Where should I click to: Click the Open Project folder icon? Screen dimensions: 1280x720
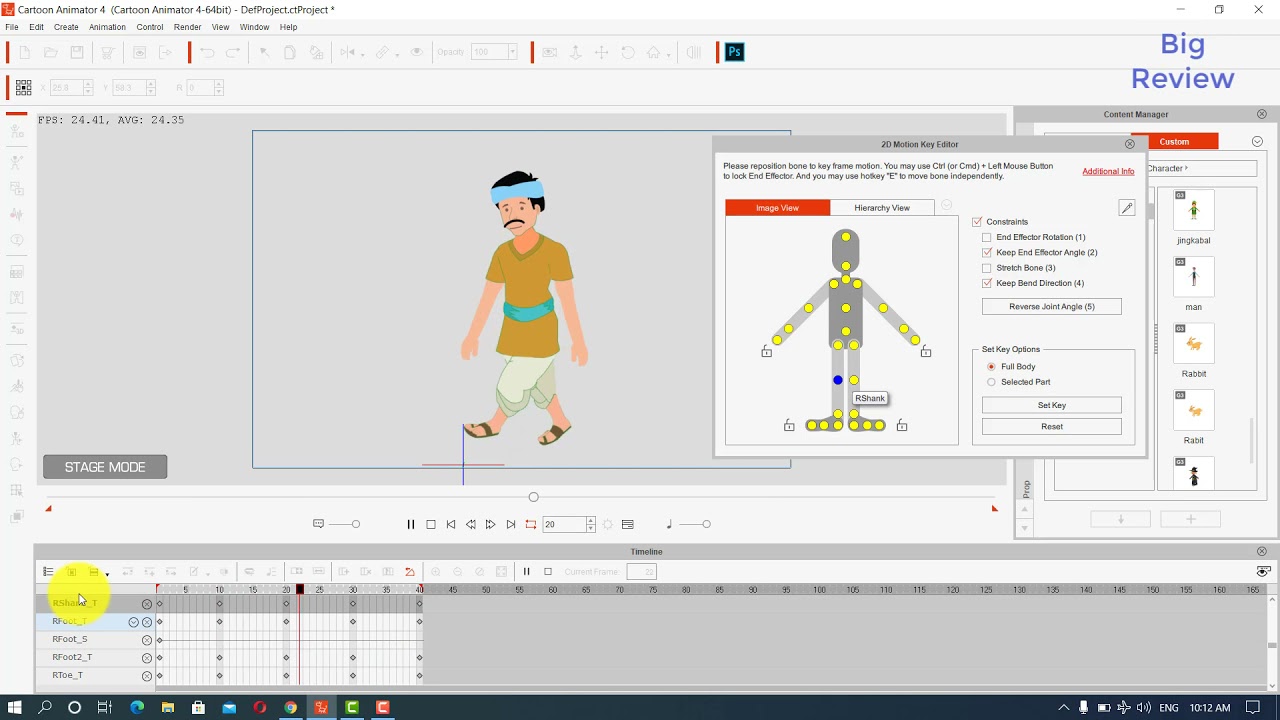pyautogui.click(x=51, y=52)
